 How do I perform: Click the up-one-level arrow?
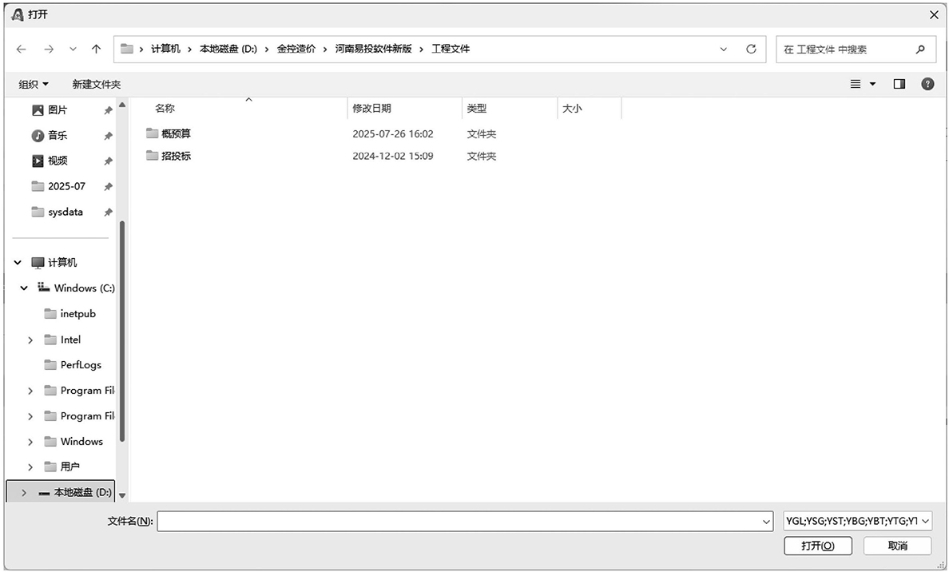coord(96,49)
